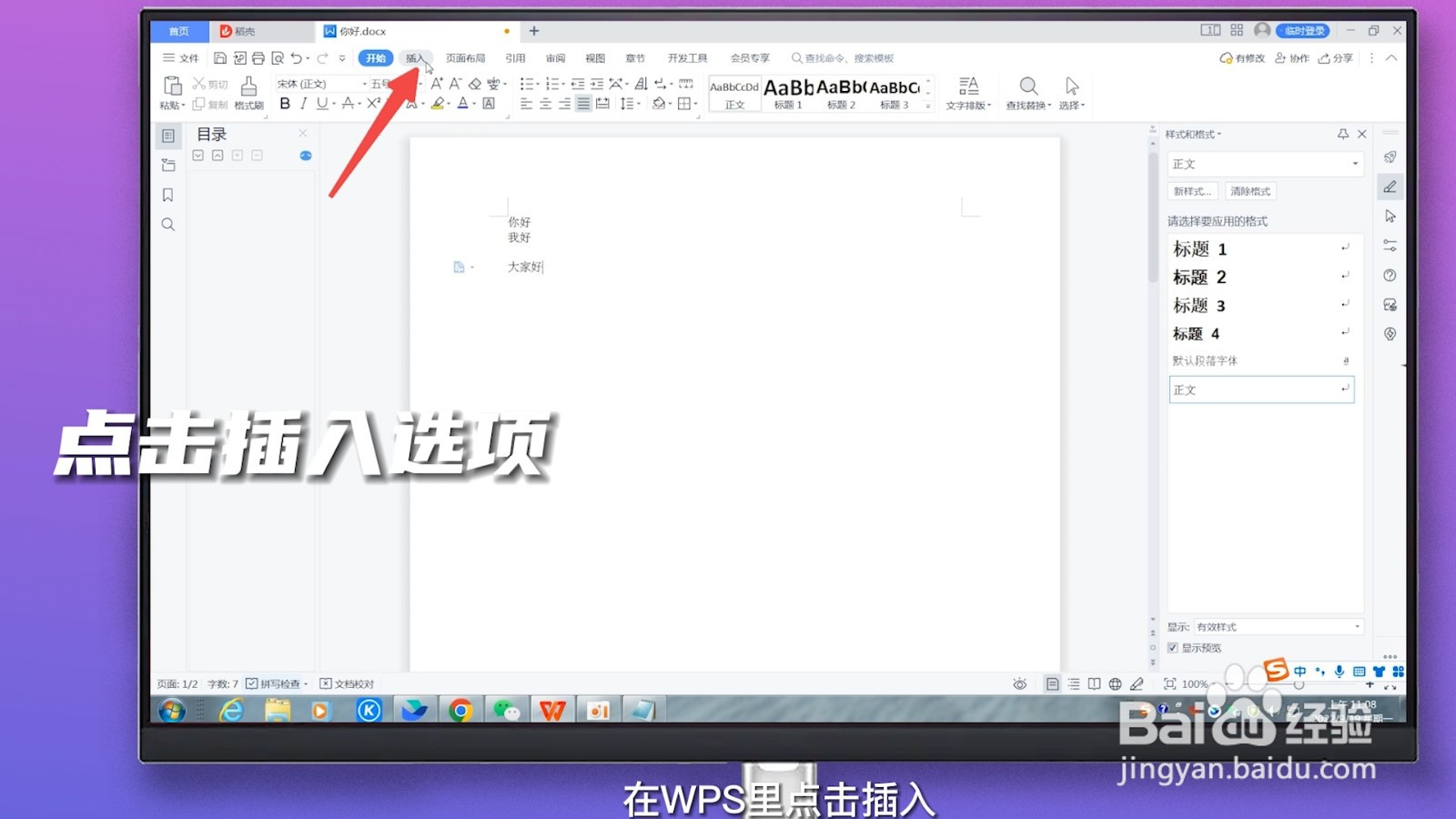Toggle spell check in status bar
This screenshot has height=819, width=1456.
278,683
